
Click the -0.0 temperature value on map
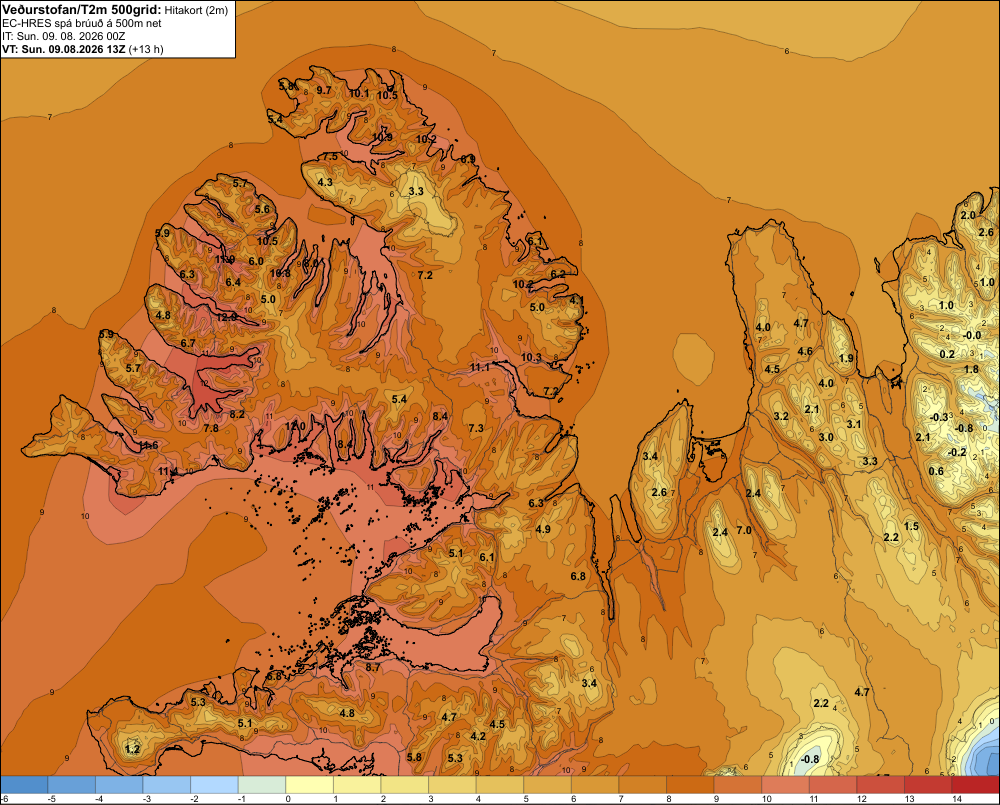[x=972, y=335]
